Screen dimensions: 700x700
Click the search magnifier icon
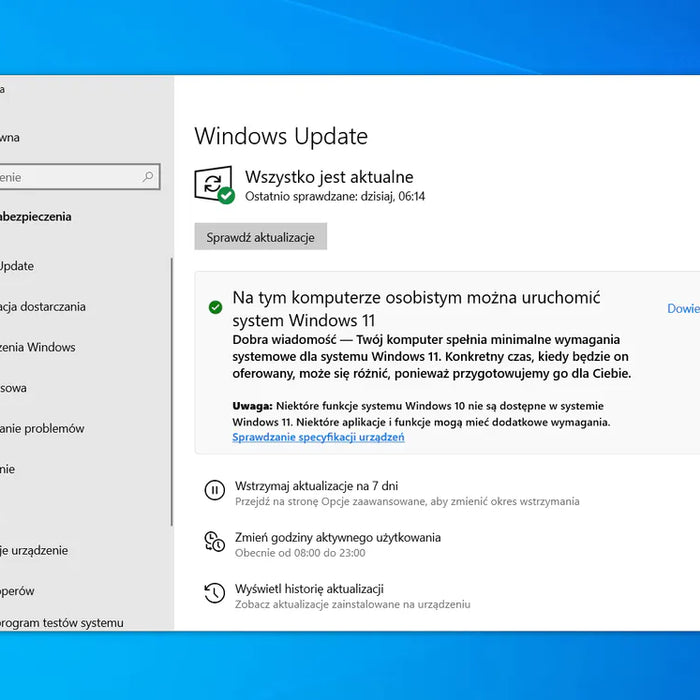[x=148, y=177]
